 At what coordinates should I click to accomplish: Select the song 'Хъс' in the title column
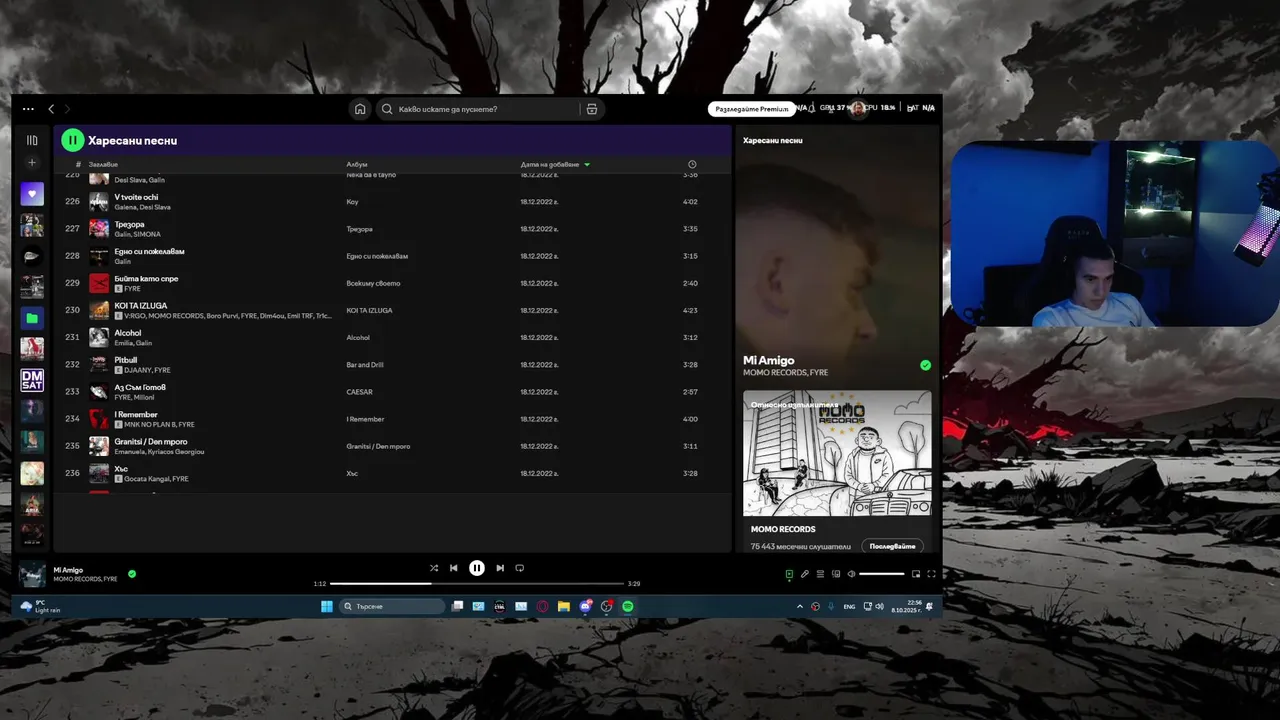click(x=121, y=468)
